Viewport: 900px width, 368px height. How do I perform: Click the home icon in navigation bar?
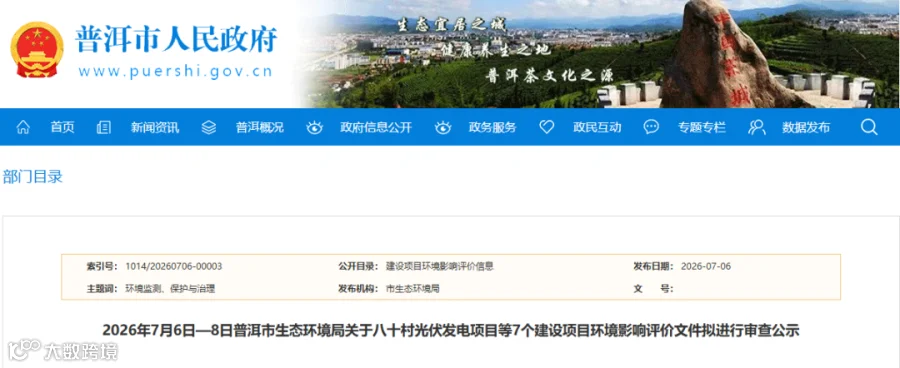pyautogui.click(x=23, y=127)
